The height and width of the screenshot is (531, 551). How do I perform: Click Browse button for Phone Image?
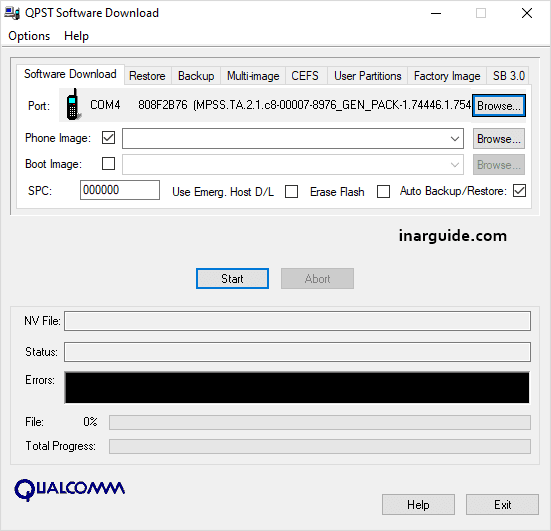coord(499,139)
